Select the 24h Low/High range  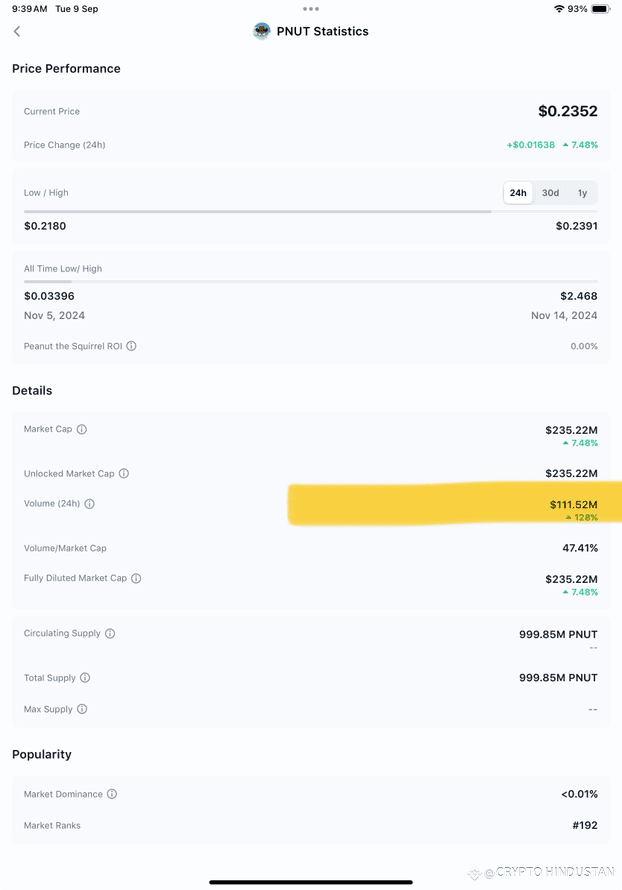click(x=518, y=193)
